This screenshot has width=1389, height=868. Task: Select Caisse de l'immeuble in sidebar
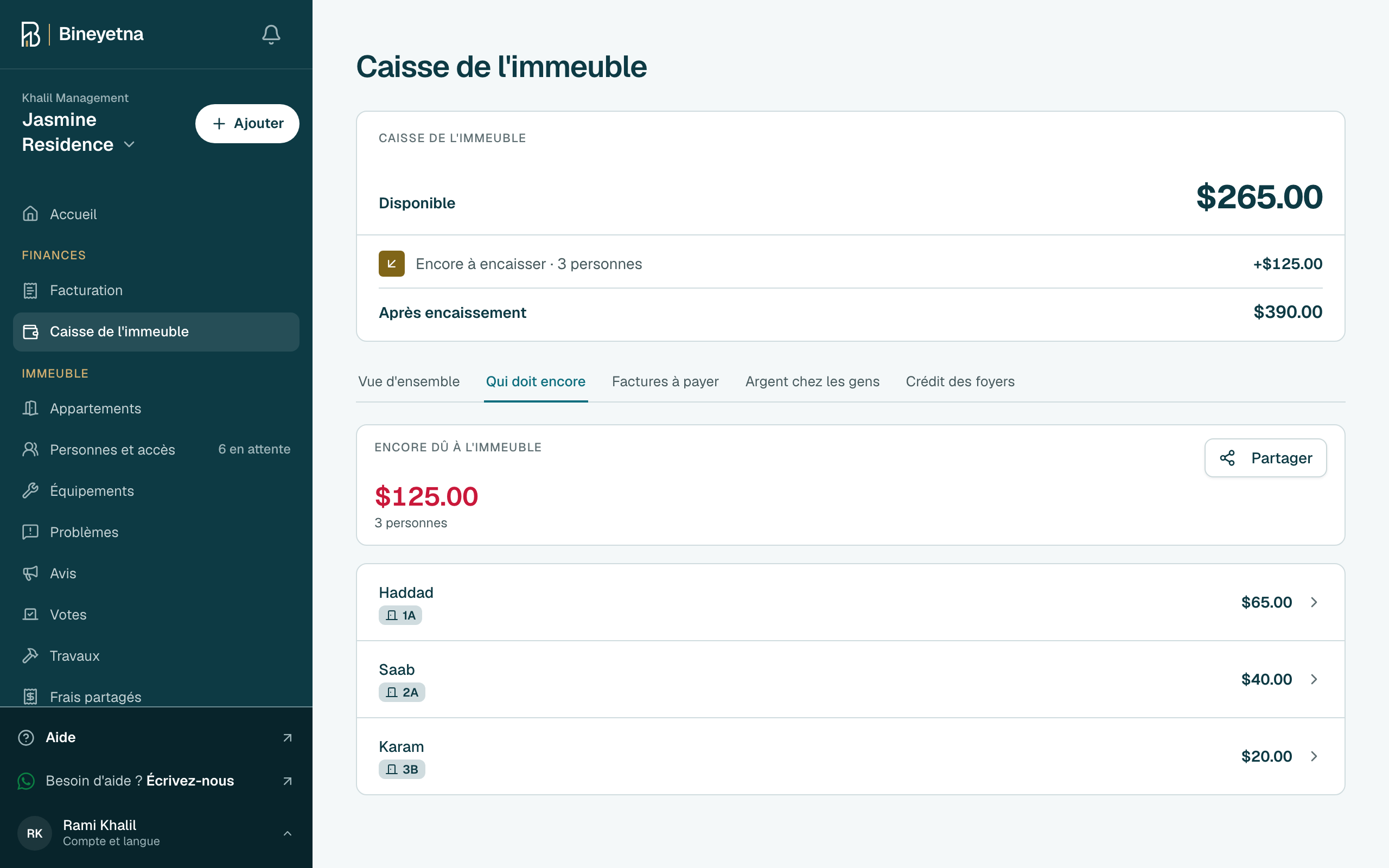156,332
